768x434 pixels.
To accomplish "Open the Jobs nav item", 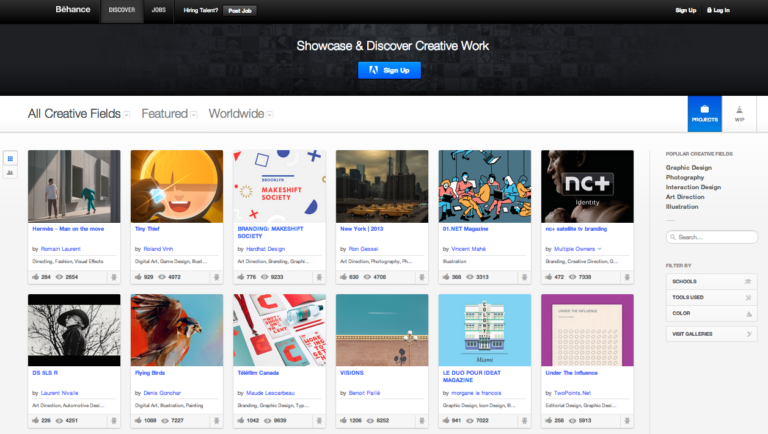I will [x=159, y=10].
